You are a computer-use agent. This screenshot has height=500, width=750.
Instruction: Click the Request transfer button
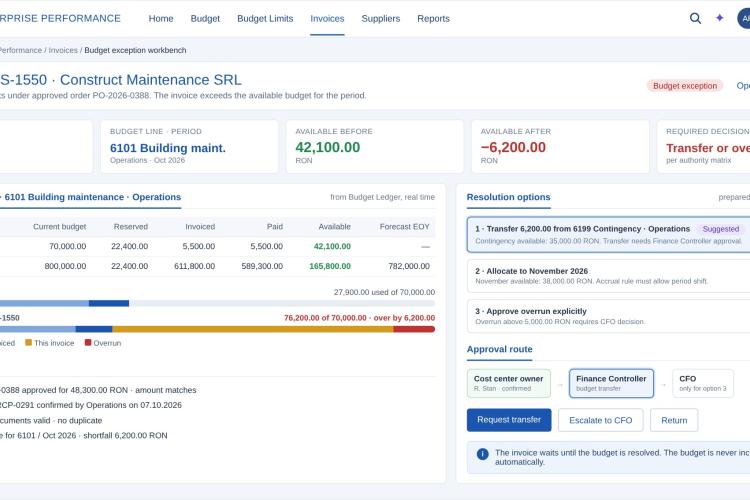point(509,420)
